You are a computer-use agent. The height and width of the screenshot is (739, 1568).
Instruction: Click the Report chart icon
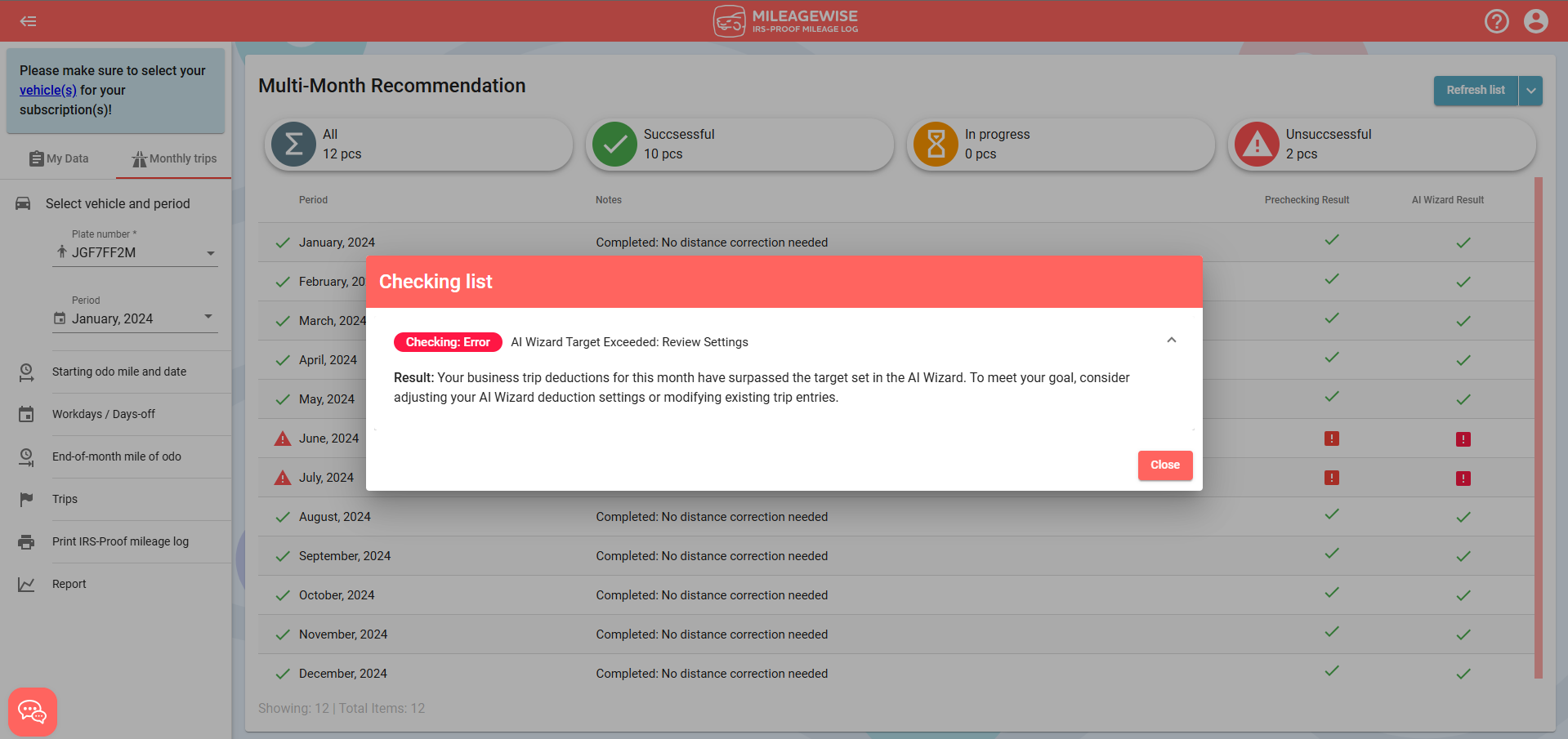point(26,584)
